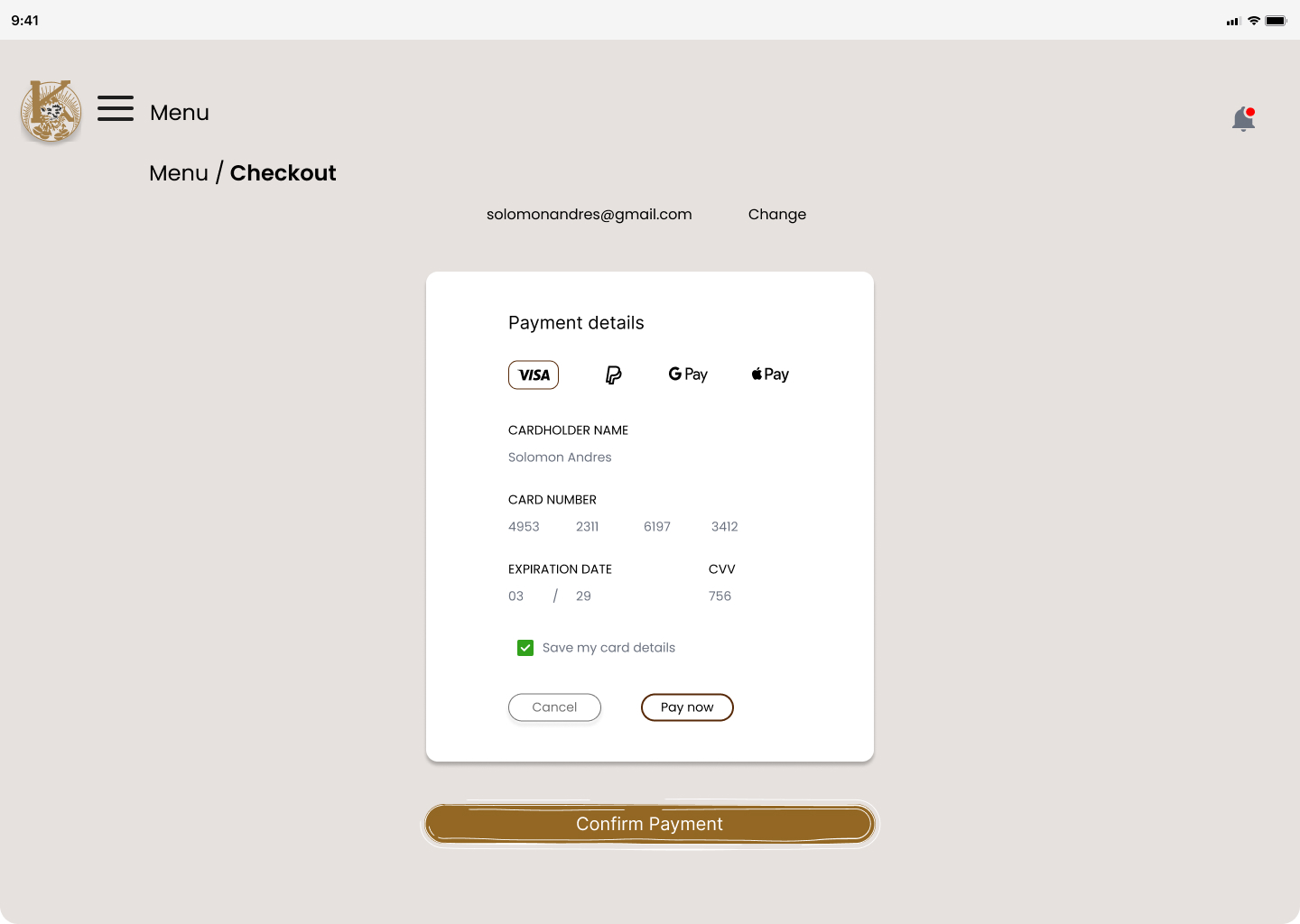Viewport: 1300px width, 924px height.
Task: Click the Confirm Payment button
Action: (x=650, y=824)
